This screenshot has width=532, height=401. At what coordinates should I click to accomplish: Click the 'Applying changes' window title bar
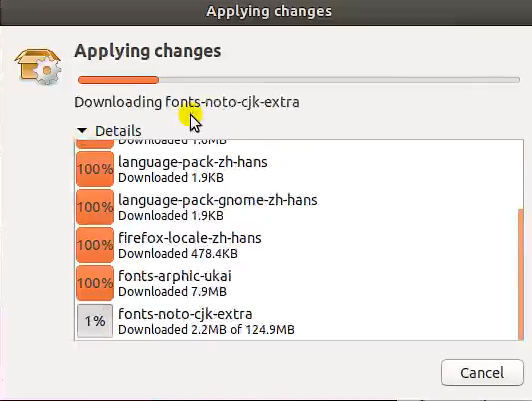(x=266, y=12)
